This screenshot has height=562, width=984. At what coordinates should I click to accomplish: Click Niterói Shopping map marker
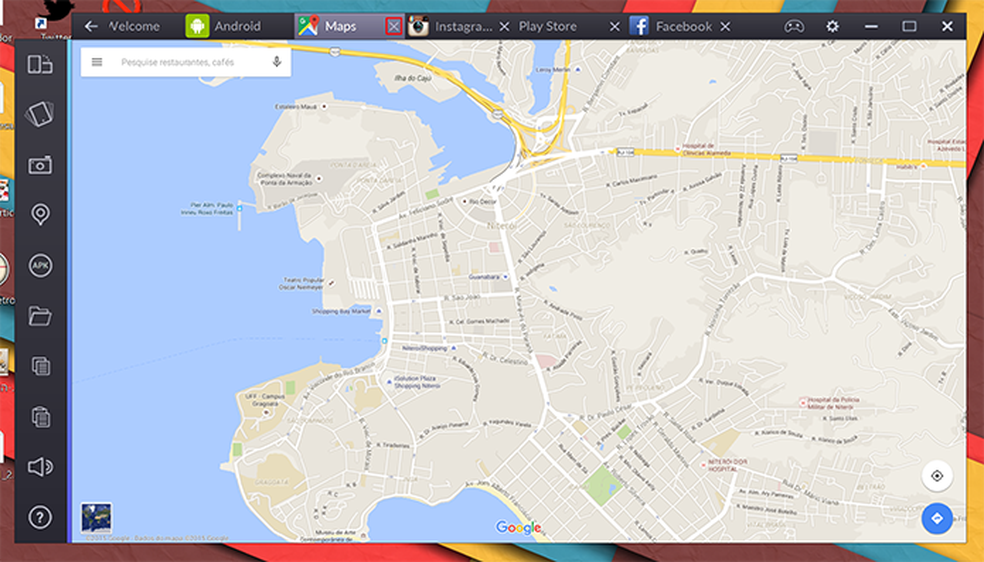coord(454,347)
